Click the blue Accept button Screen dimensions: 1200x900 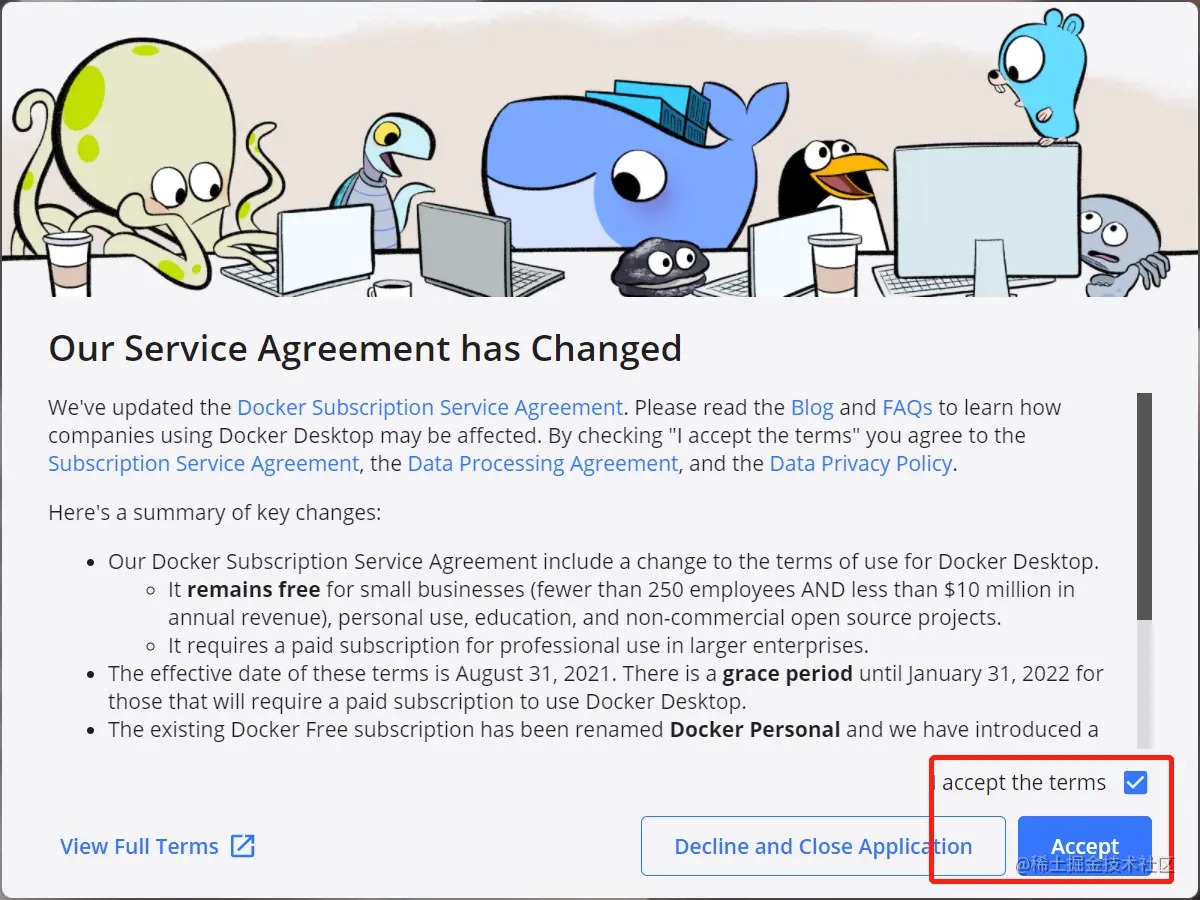click(1085, 846)
